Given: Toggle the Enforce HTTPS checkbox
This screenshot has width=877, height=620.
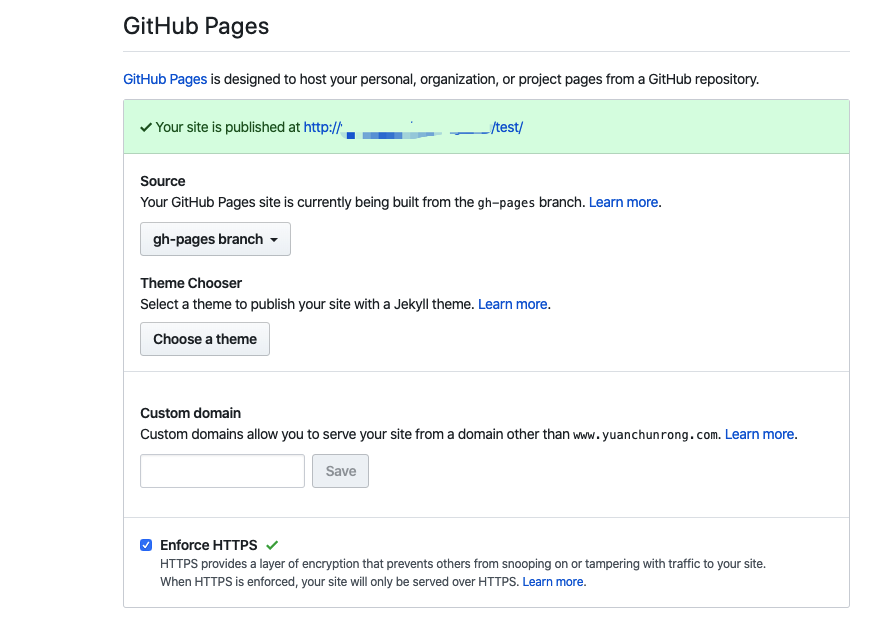Looking at the screenshot, I should click(x=146, y=545).
